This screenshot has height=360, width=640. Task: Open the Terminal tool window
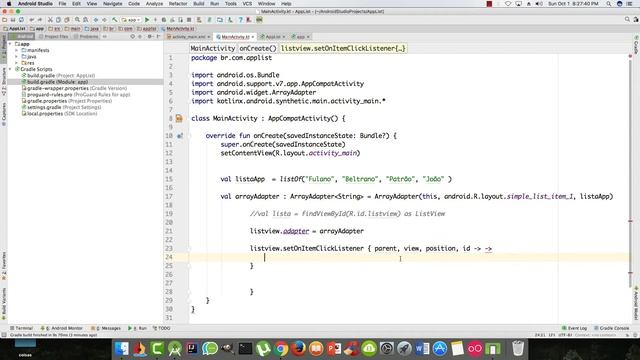[x=21, y=328]
